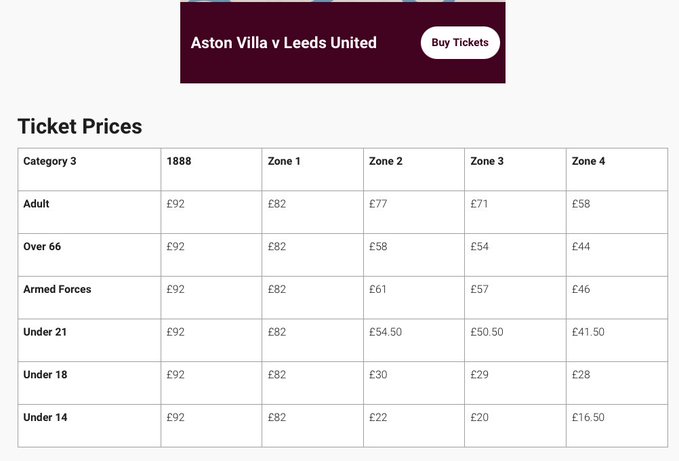The height and width of the screenshot is (461, 679).
Task: Click the Under 21 Zone 3 price £50.50
Action: coord(487,332)
